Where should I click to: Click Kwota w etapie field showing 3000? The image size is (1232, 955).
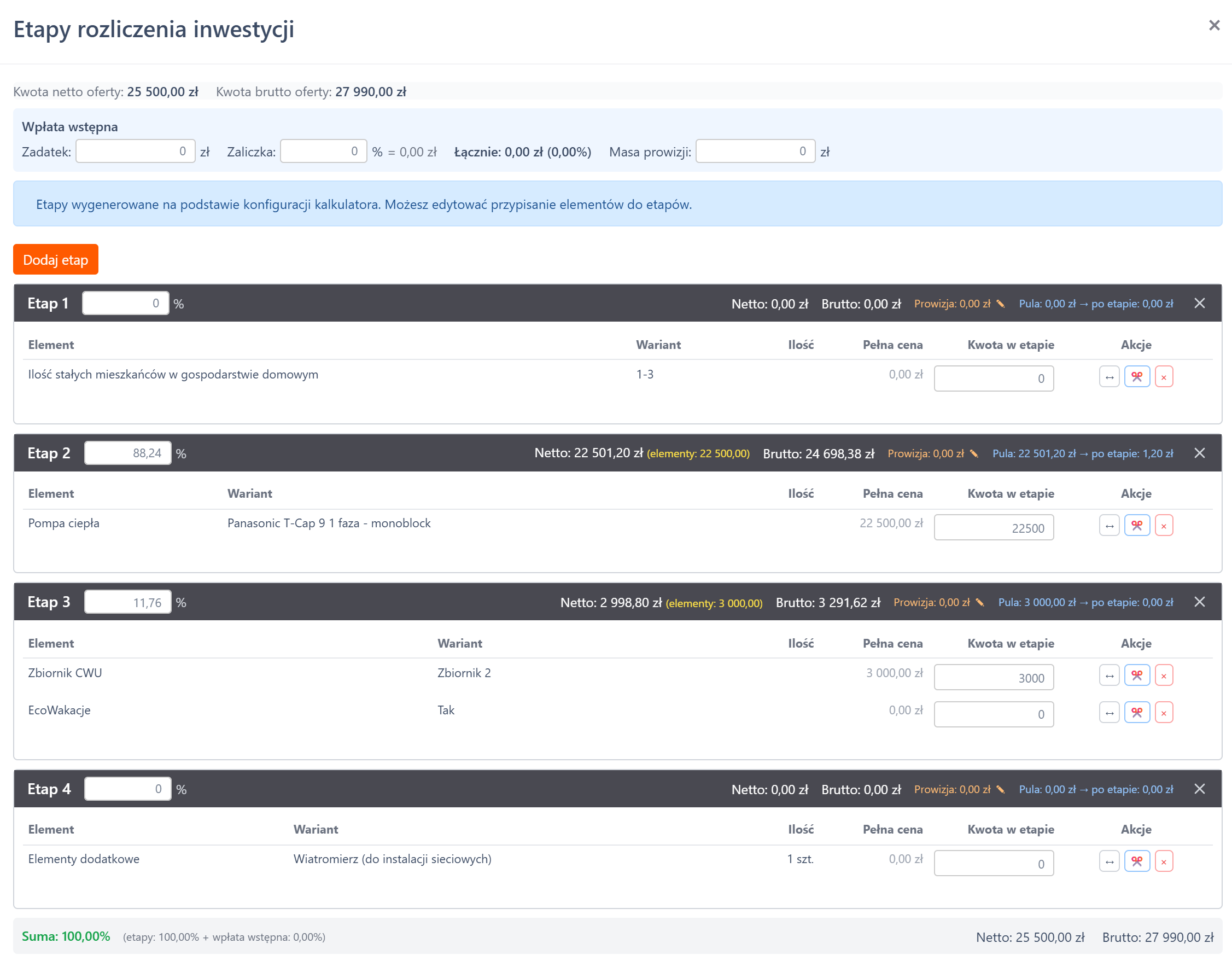point(993,677)
